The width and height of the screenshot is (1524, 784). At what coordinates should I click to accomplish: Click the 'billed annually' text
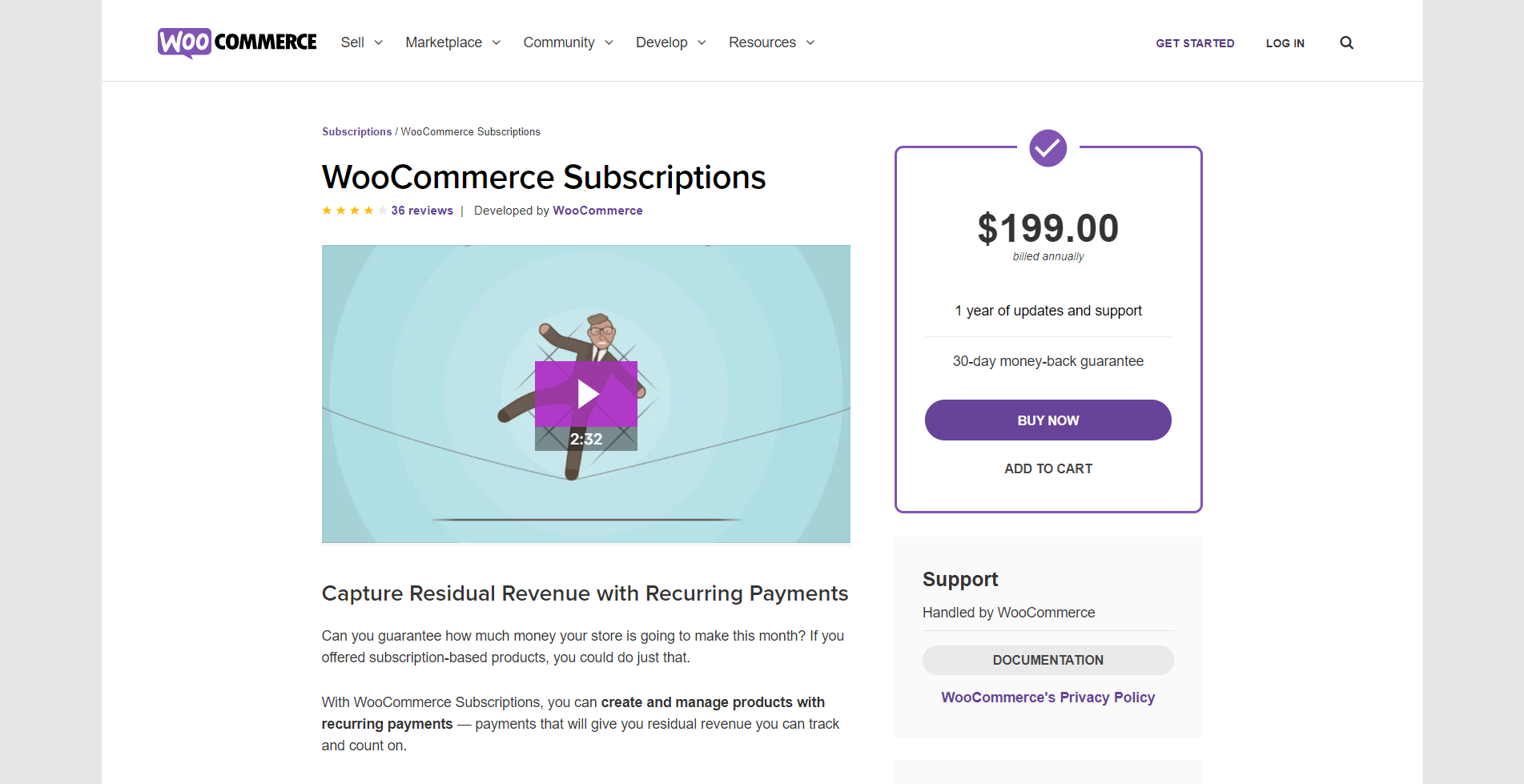(x=1048, y=256)
